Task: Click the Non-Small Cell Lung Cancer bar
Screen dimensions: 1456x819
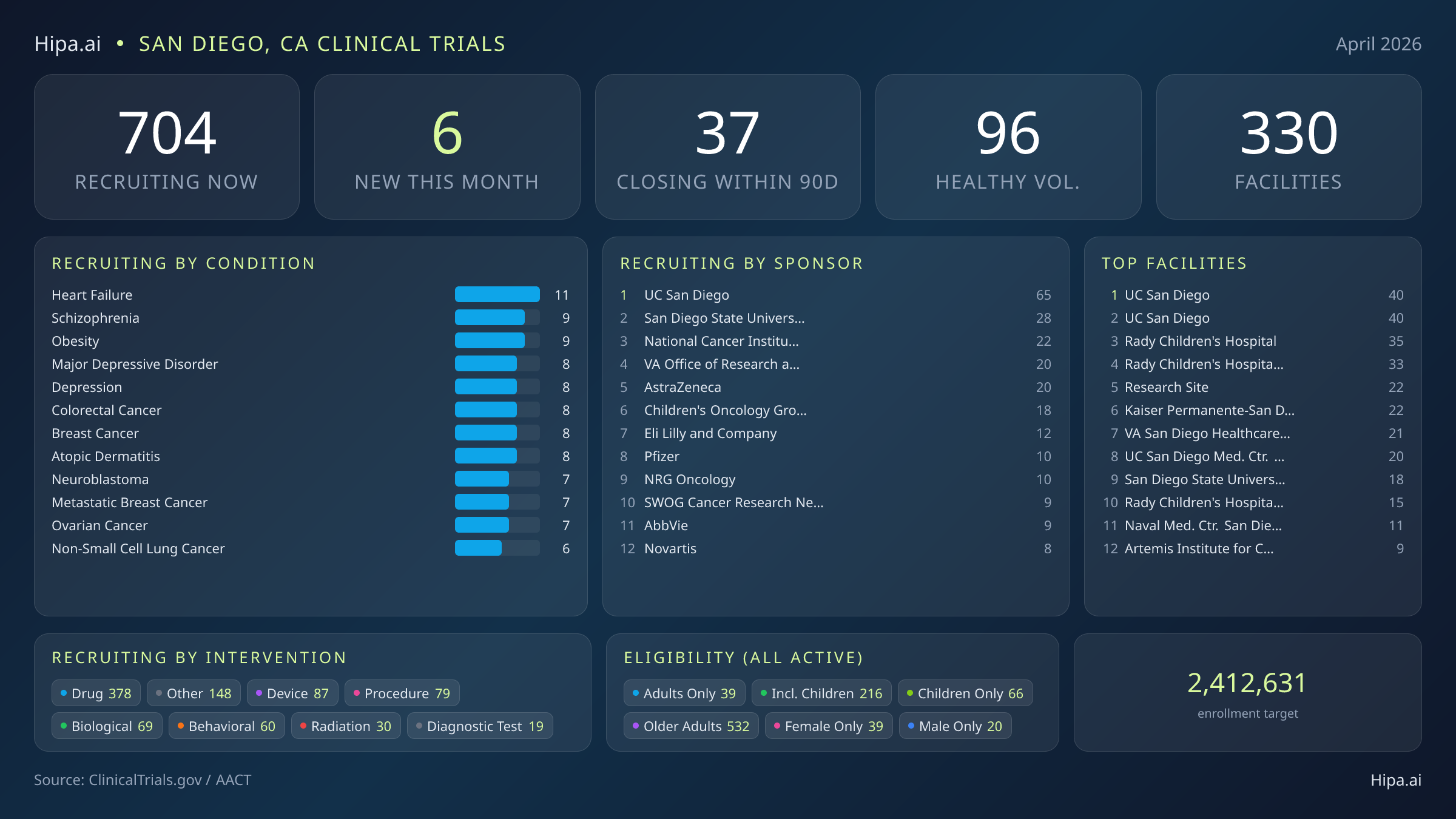Action: 497,548
